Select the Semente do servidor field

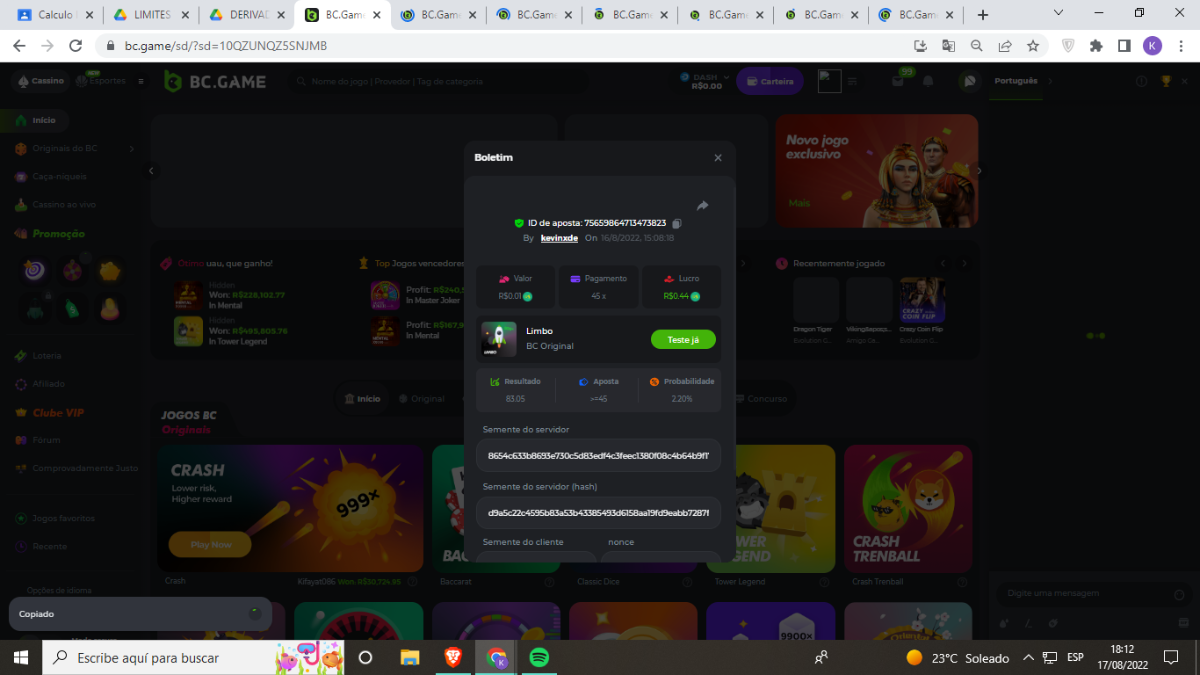[x=598, y=455]
